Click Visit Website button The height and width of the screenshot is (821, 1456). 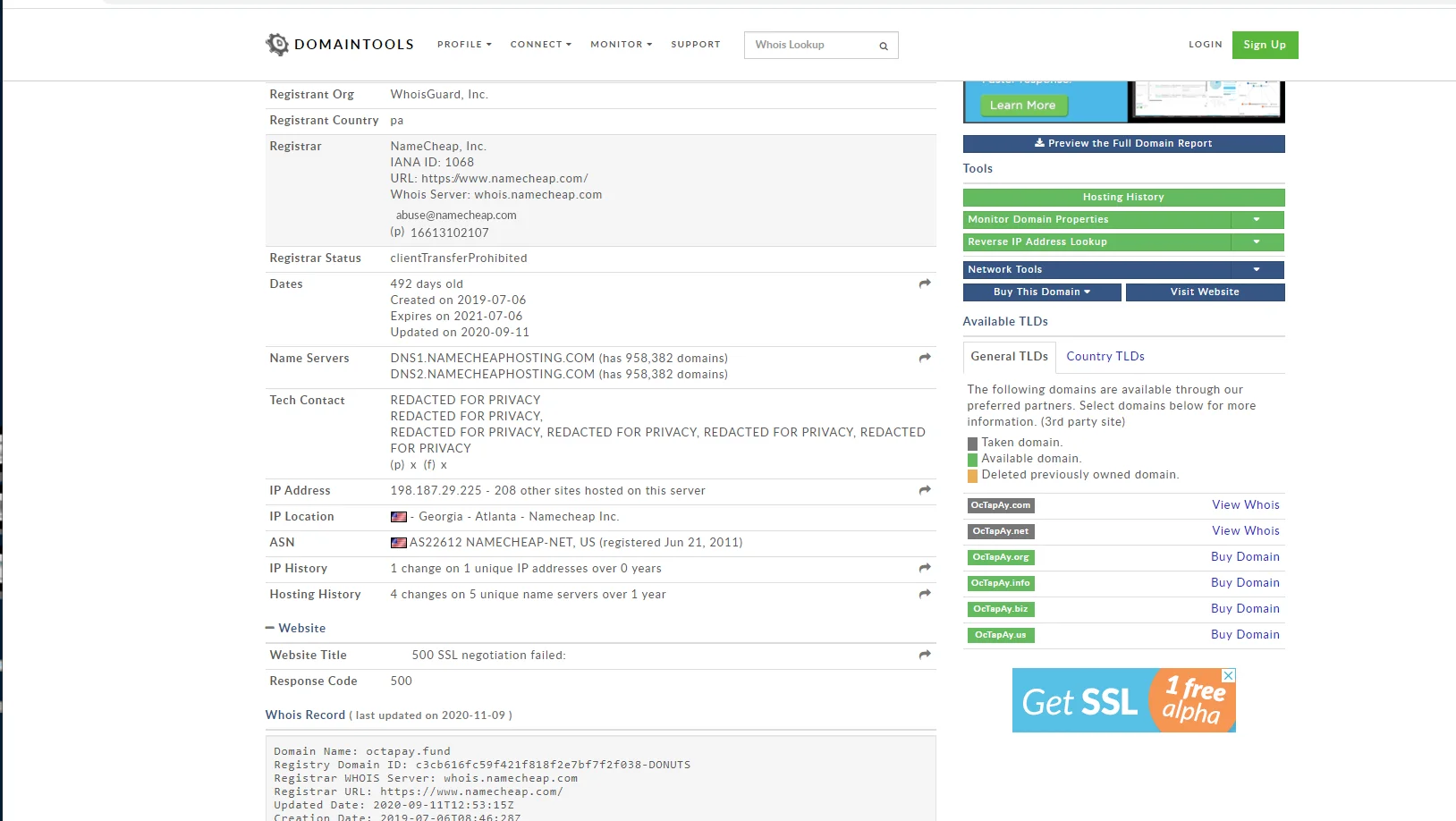point(1205,292)
